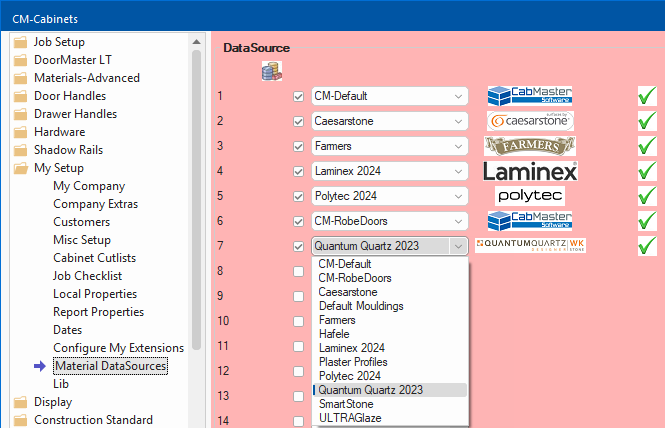Select ULTRAGlaze from the dropdown list
The height and width of the screenshot is (428, 665).
point(348,417)
